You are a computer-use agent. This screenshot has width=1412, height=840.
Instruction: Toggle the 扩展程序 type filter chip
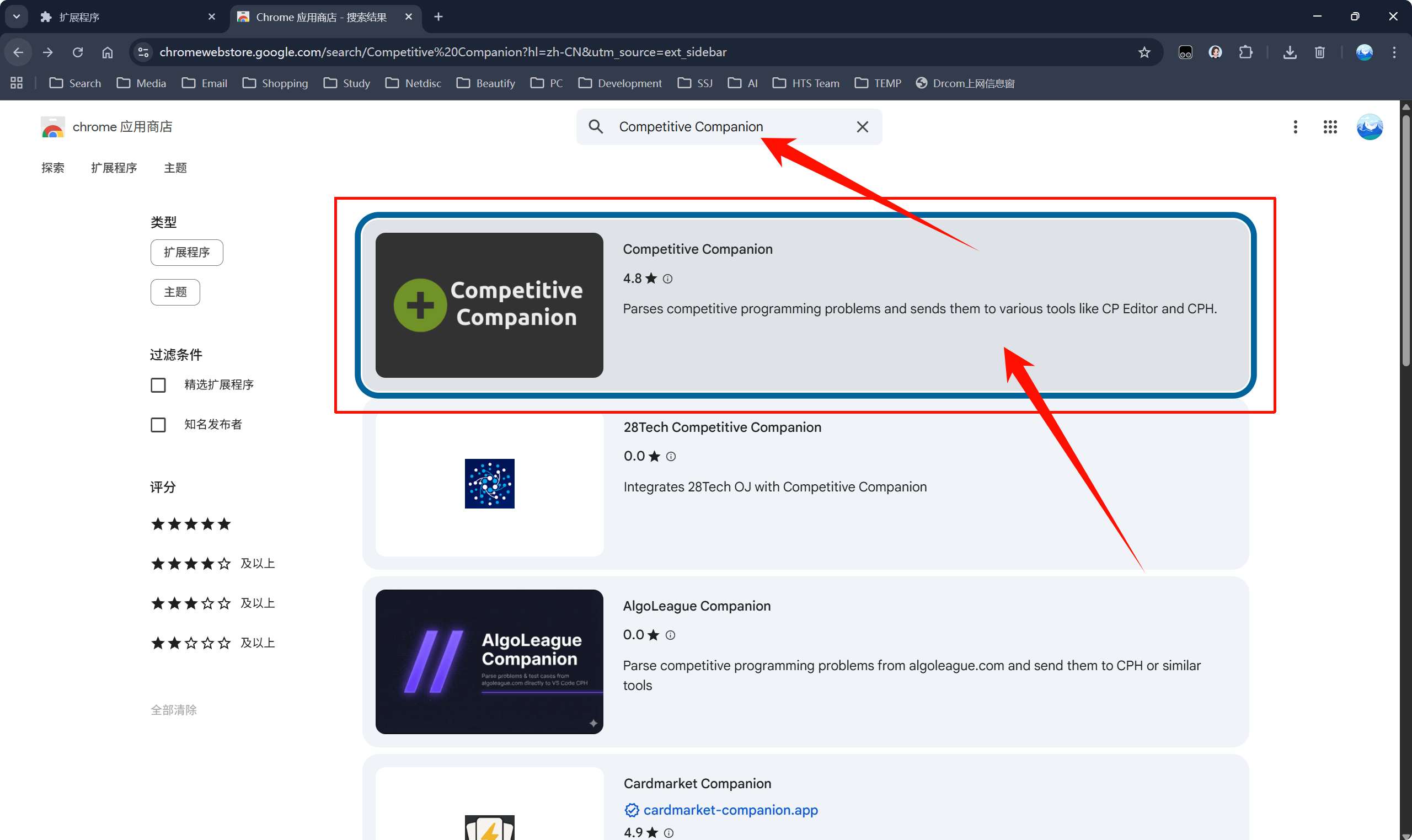[187, 253]
